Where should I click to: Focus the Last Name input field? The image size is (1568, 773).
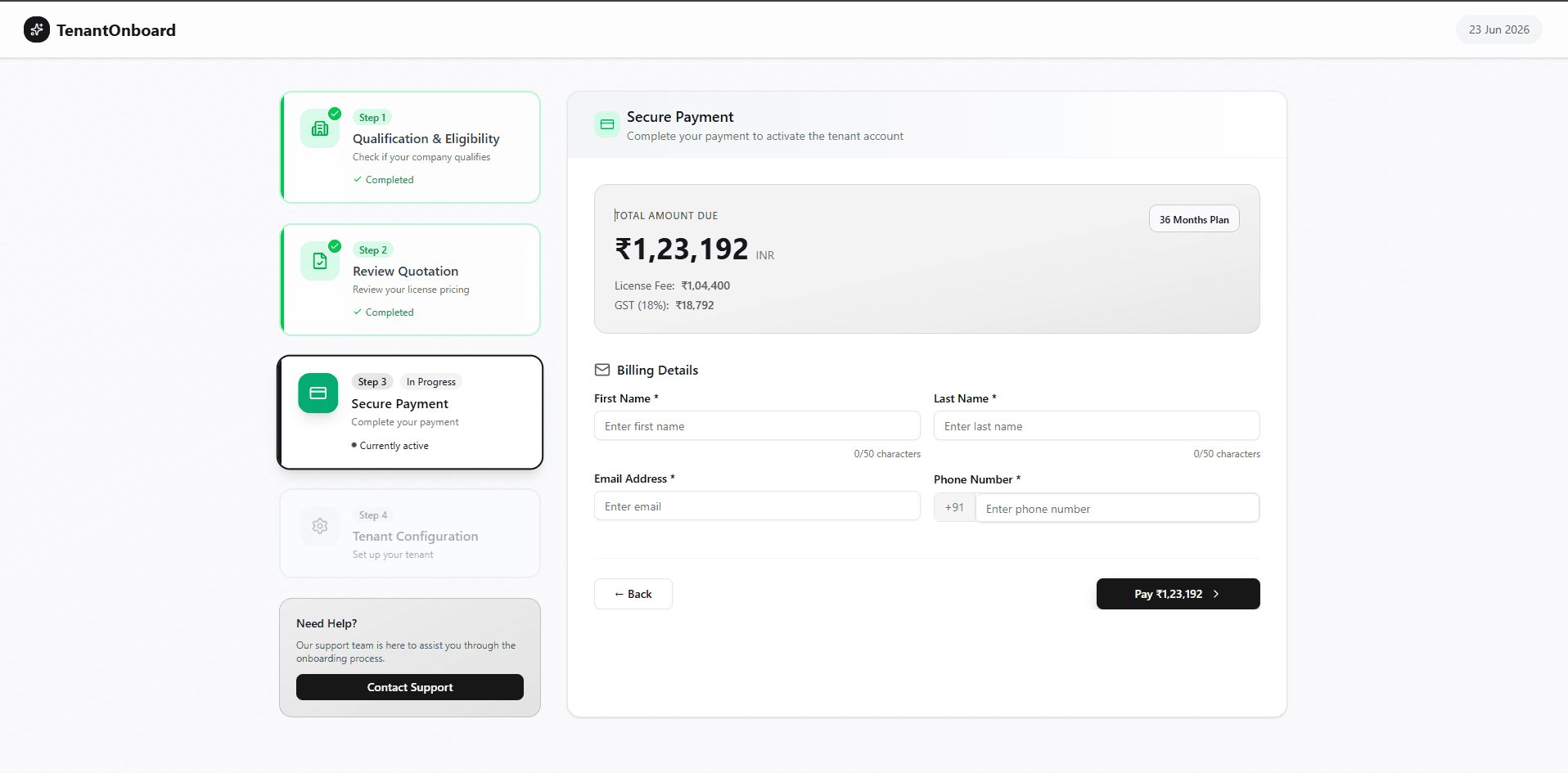1097,426
